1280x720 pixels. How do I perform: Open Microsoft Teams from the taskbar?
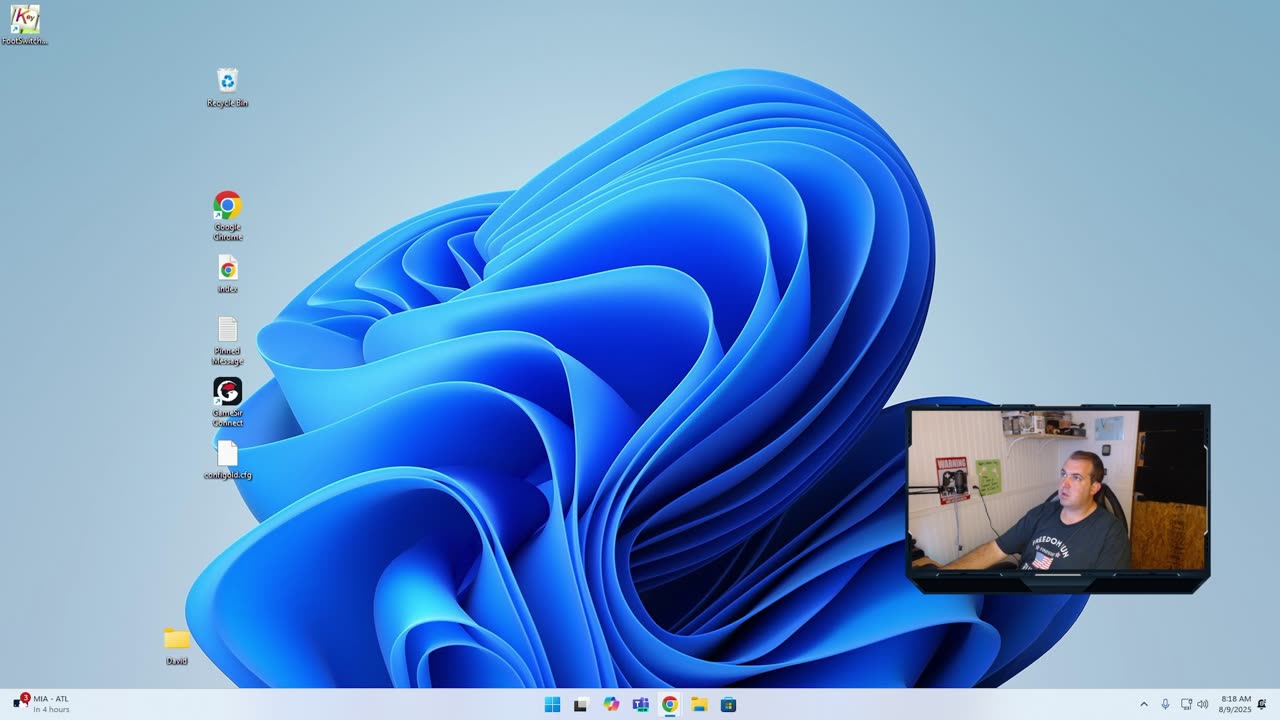pos(640,705)
